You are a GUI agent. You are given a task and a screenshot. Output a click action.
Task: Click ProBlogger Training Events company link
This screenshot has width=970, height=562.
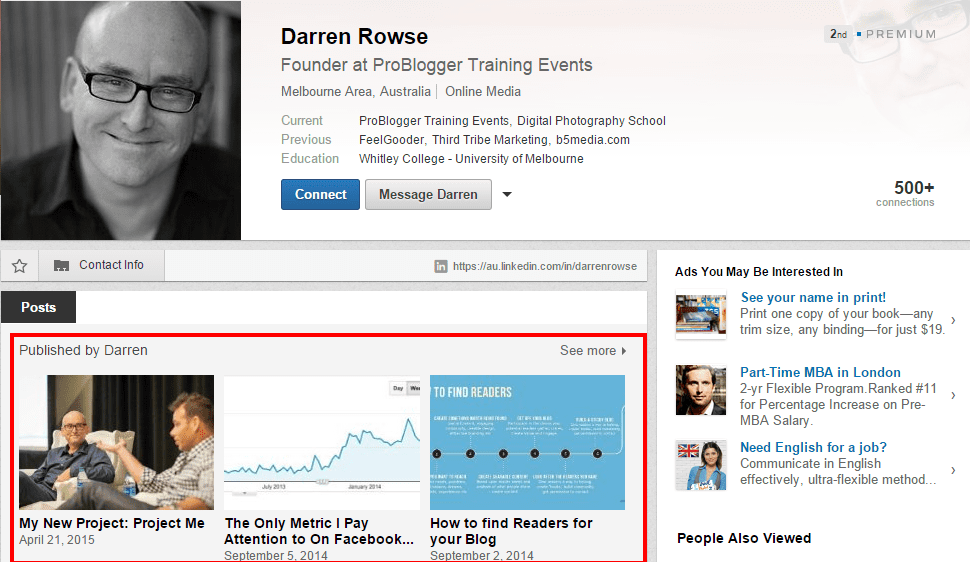tap(434, 121)
